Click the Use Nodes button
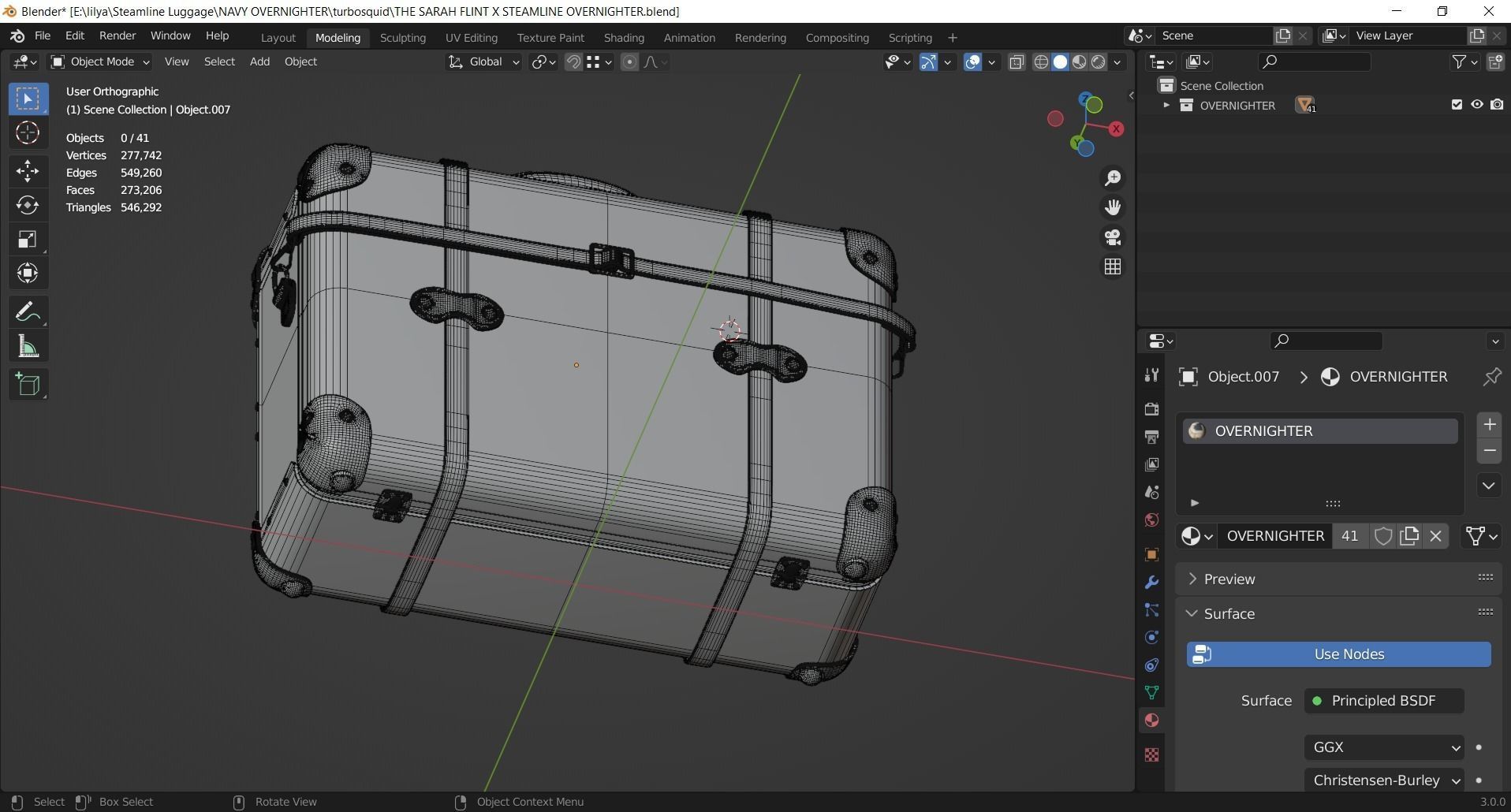 1339,654
